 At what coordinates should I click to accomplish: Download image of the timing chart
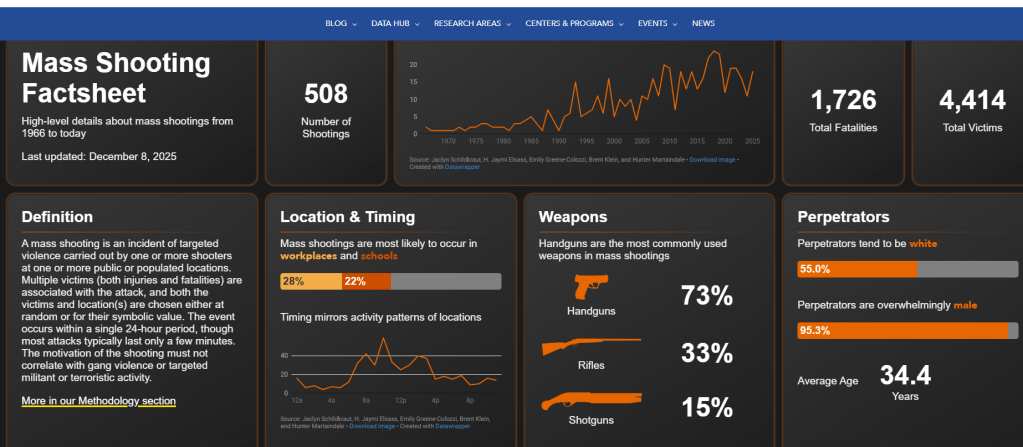pyautogui.click(x=369, y=426)
